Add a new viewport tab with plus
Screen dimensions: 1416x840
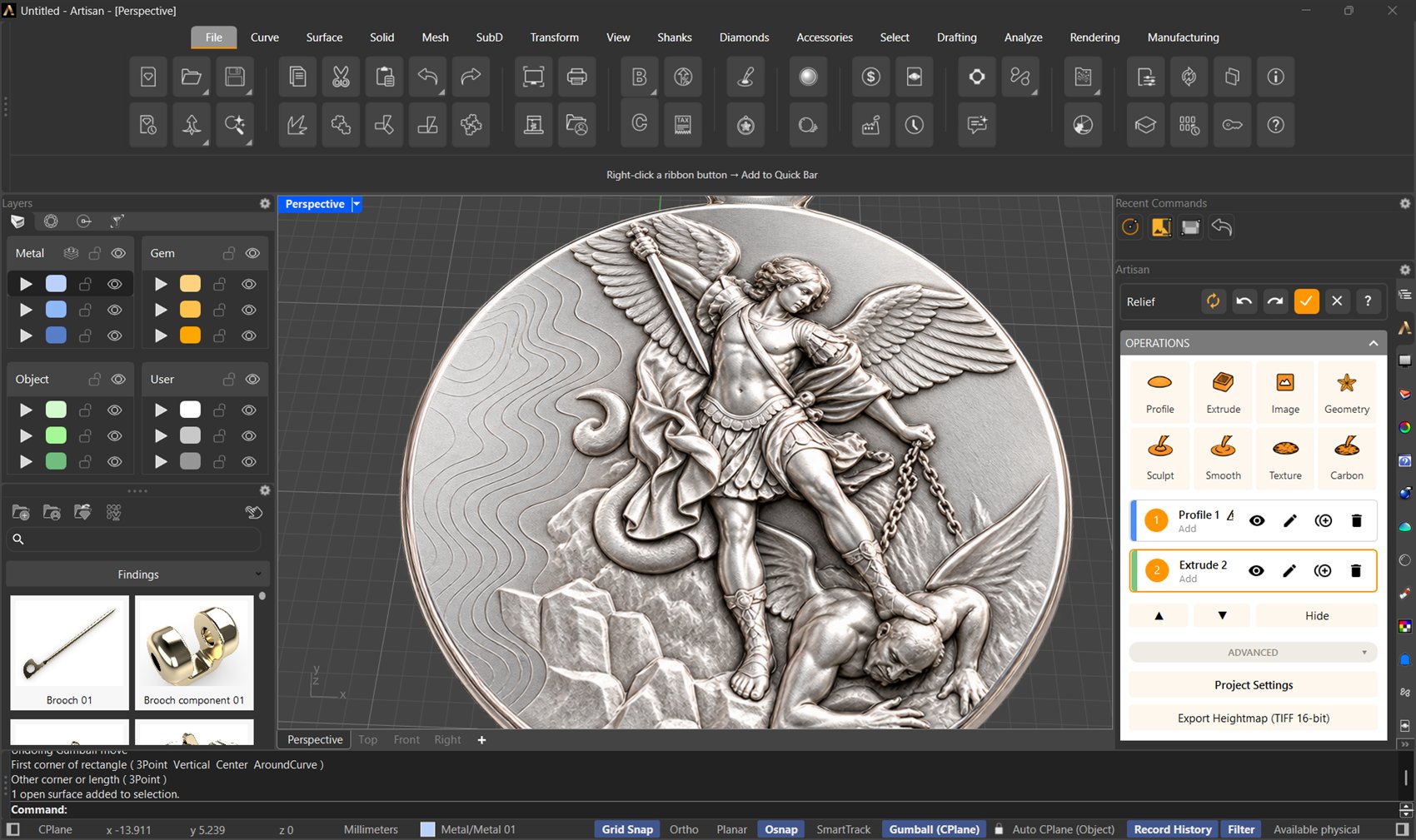pos(481,740)
